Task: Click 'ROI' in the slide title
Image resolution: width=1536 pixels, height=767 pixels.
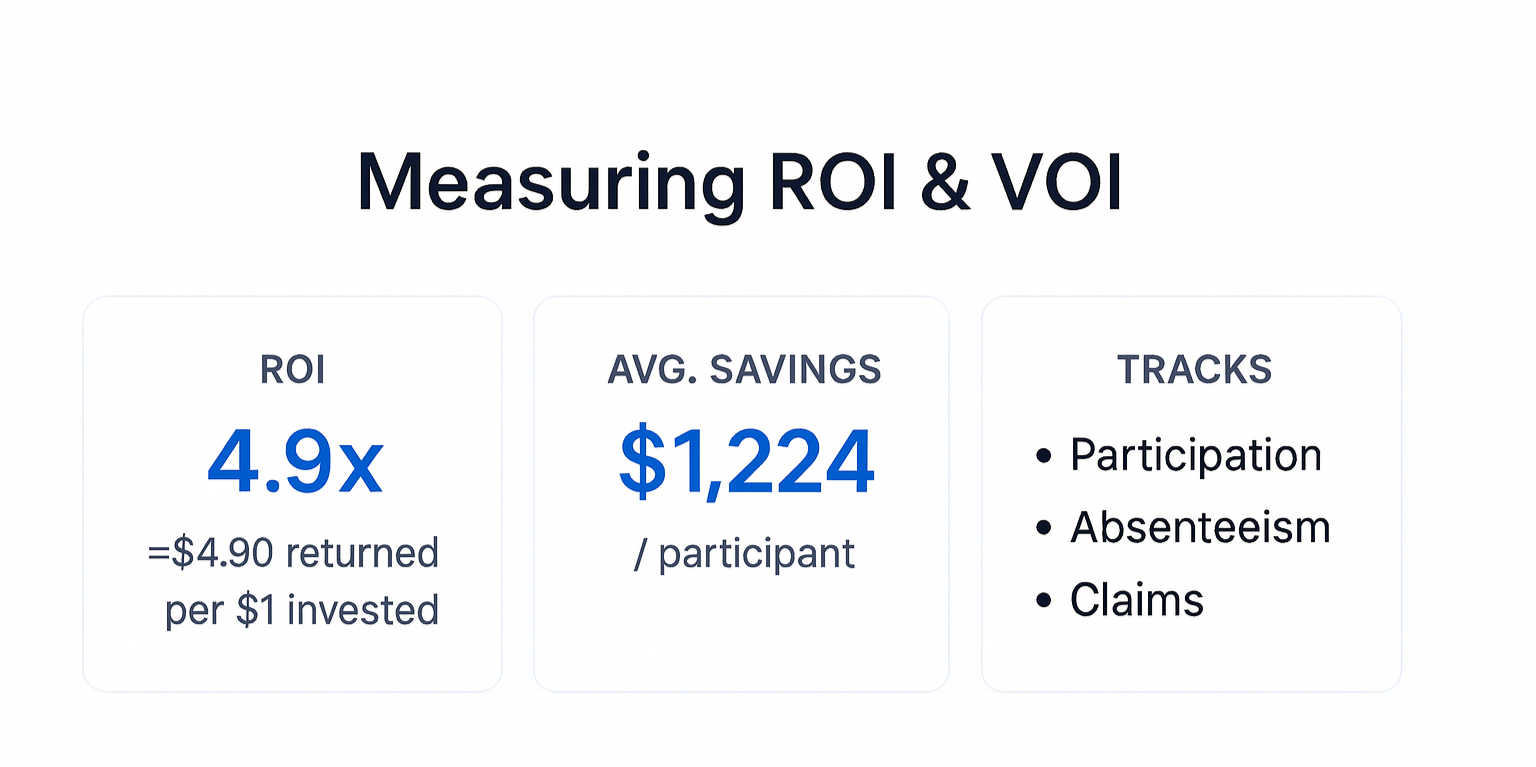Action: (x=832, y=184)
